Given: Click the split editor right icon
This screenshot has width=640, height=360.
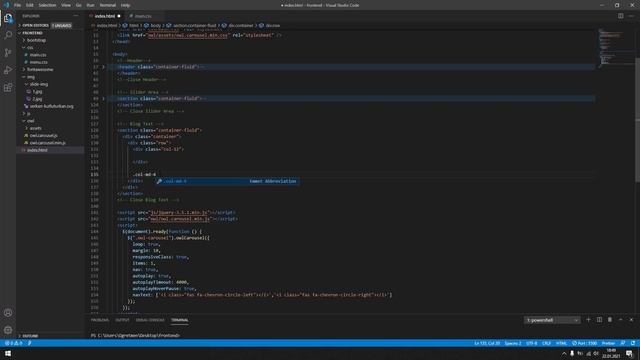Looking at the screenshot, I should coord(620,16).
